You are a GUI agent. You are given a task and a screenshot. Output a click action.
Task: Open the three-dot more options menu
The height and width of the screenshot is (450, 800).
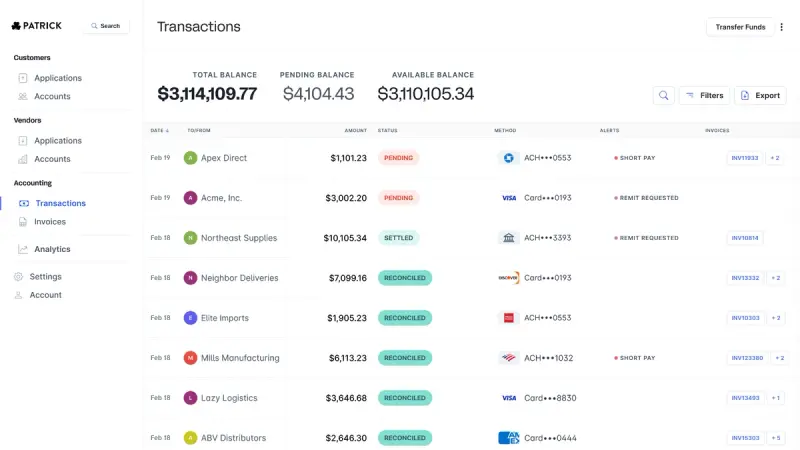coord(782,27)
